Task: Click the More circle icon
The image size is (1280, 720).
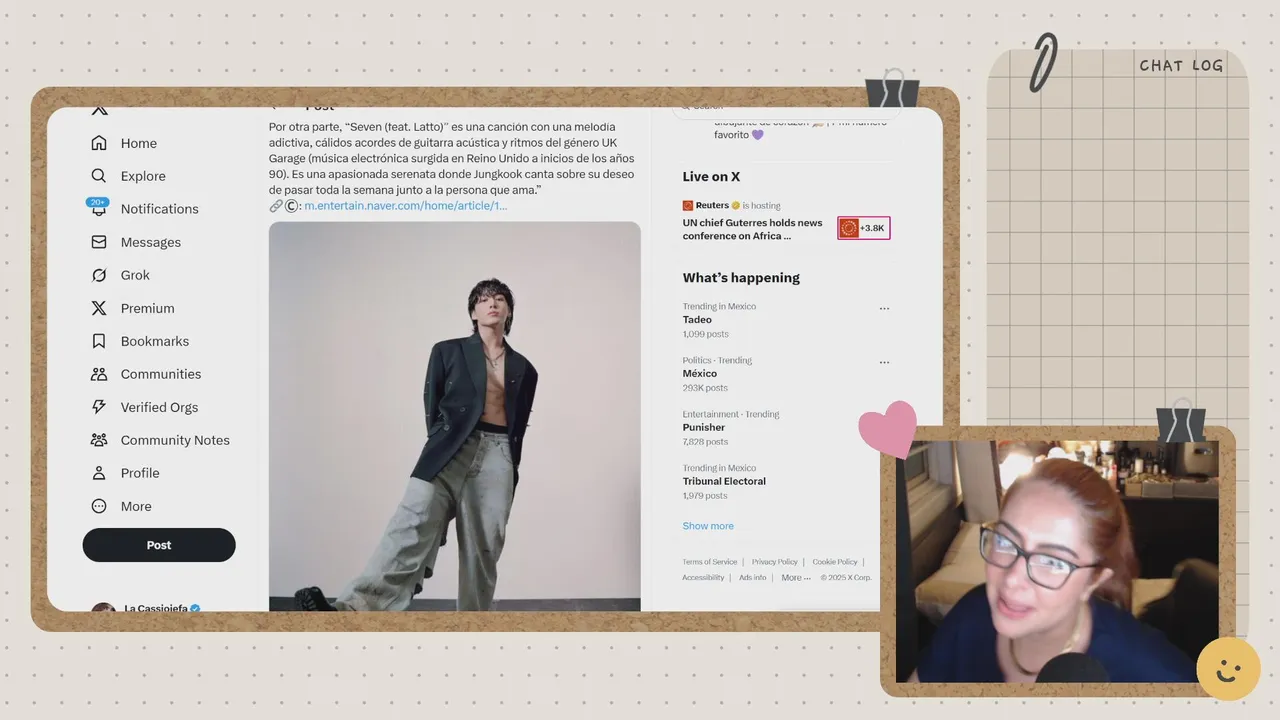Action: [99, 506]
